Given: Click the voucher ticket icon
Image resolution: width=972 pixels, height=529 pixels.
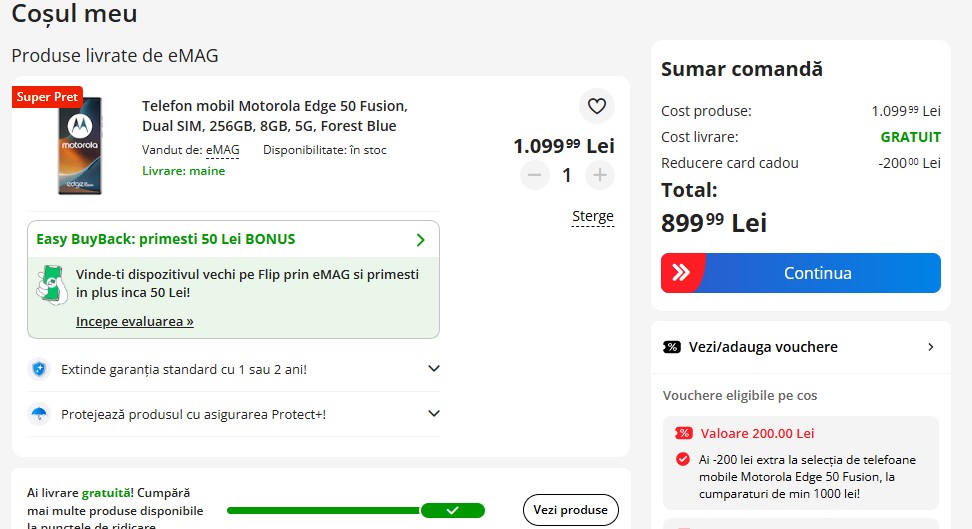Looking at the screenshot, I should 671,347.
